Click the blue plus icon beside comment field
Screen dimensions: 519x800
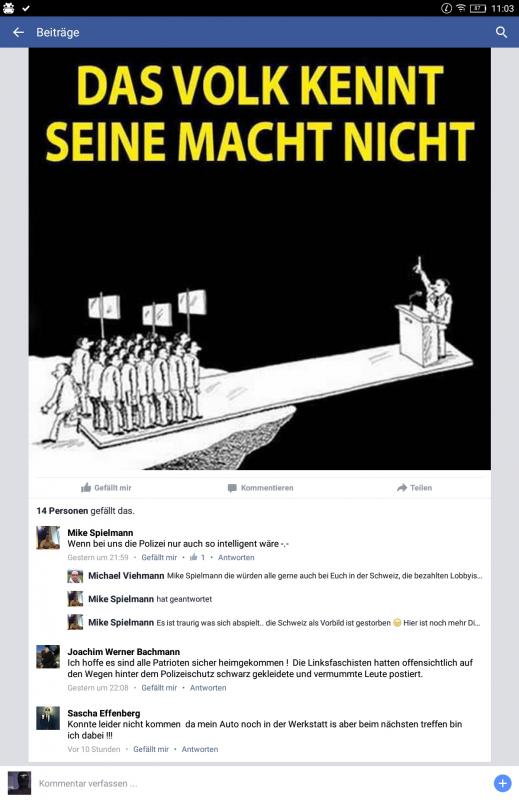click(x=502, y=783)
